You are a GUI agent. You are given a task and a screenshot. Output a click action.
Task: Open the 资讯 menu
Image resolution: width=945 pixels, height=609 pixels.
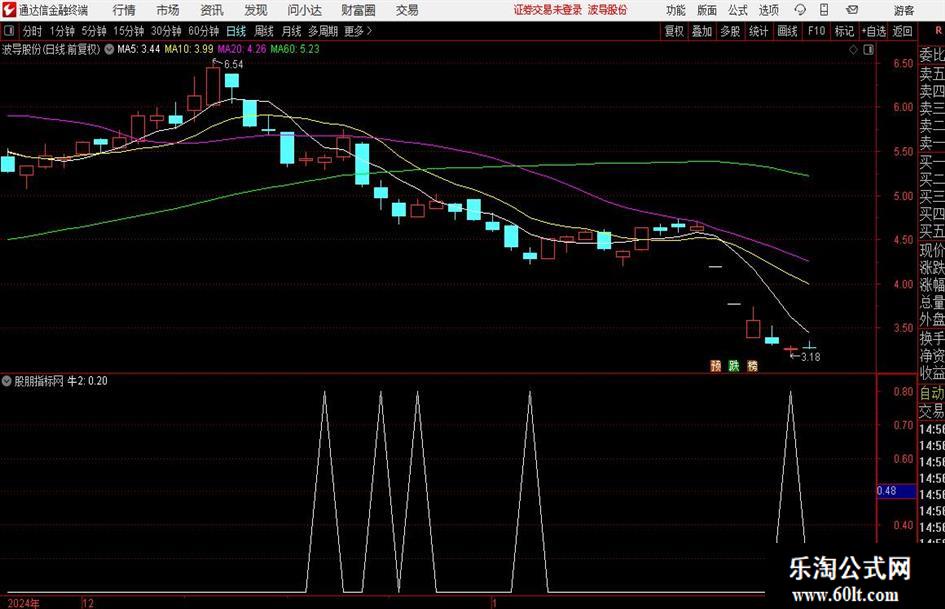tap(212, 10)
